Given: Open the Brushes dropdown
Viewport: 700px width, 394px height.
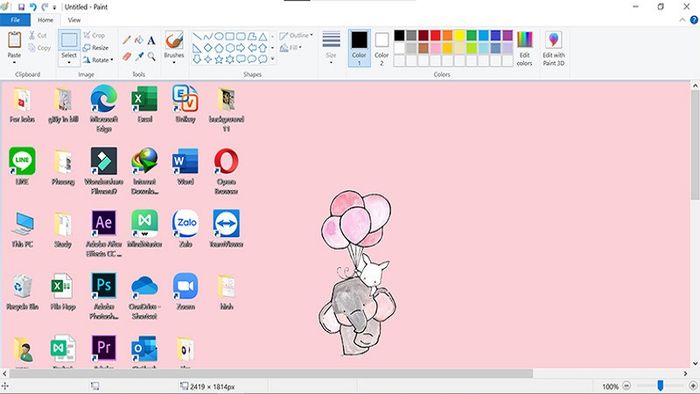Looking at the screenshot, I should [174, 62].
